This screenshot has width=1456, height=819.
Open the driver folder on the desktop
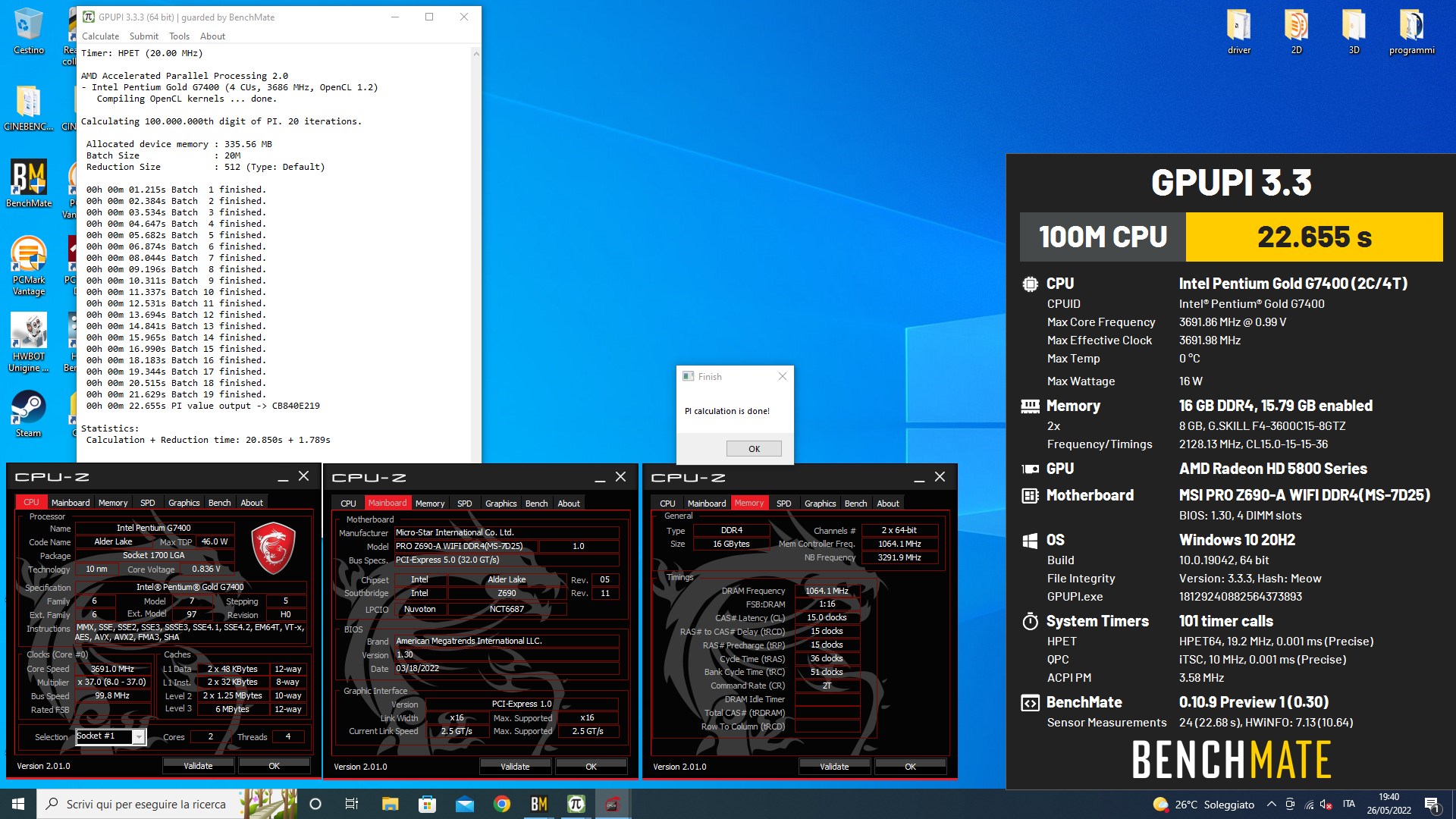(x=1239, y=32)
